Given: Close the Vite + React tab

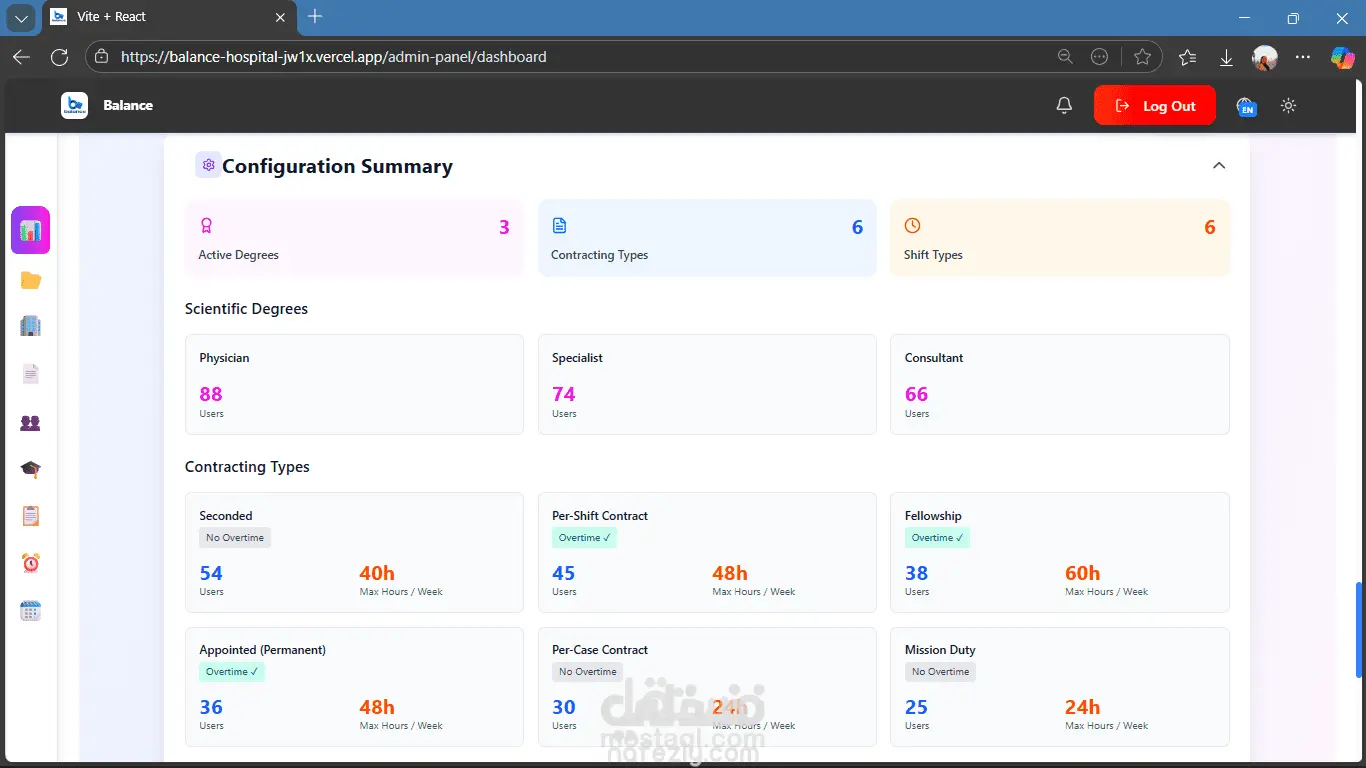Looking at the screenshot, I should [x=280, y=17].
